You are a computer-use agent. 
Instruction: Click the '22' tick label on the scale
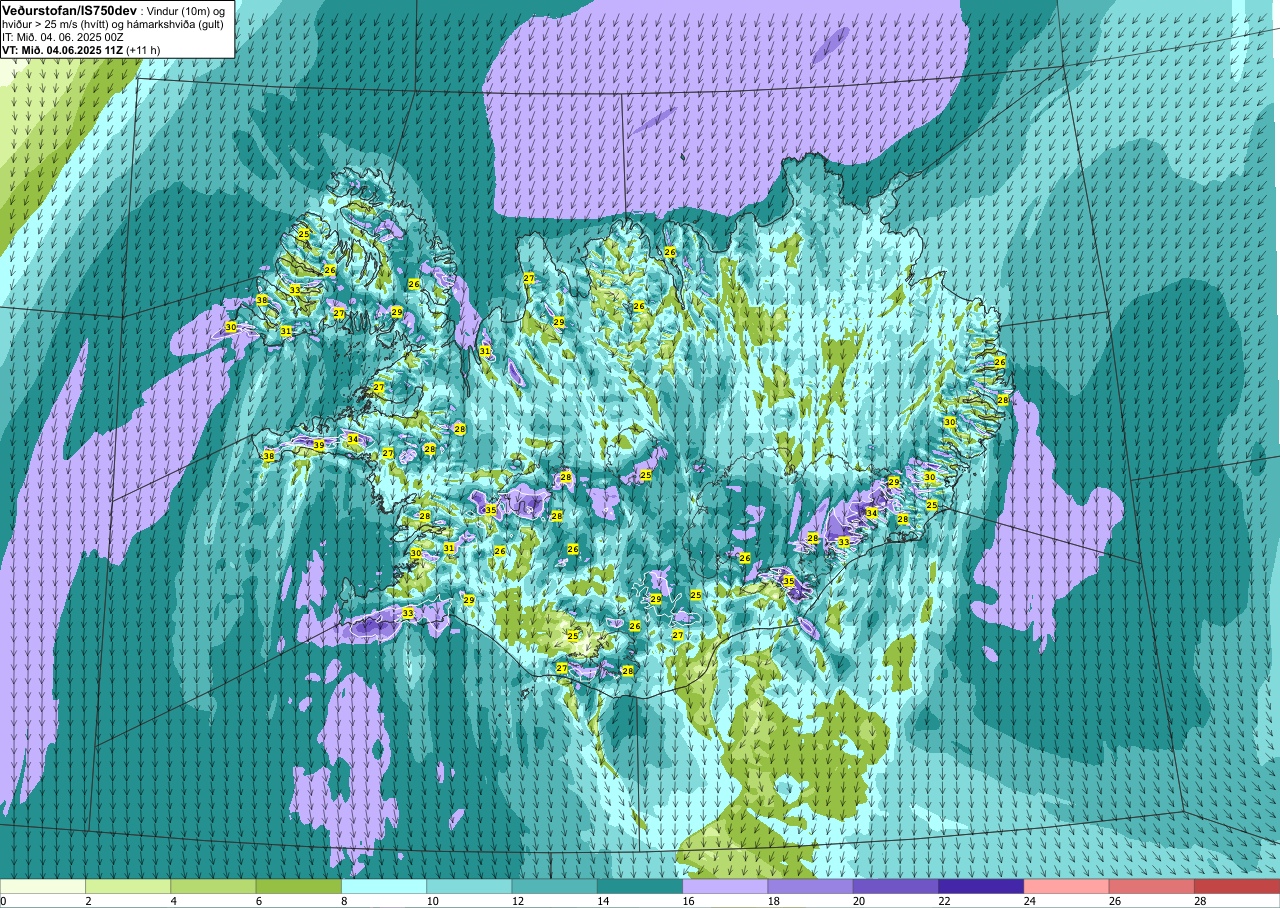pos(942,901)
